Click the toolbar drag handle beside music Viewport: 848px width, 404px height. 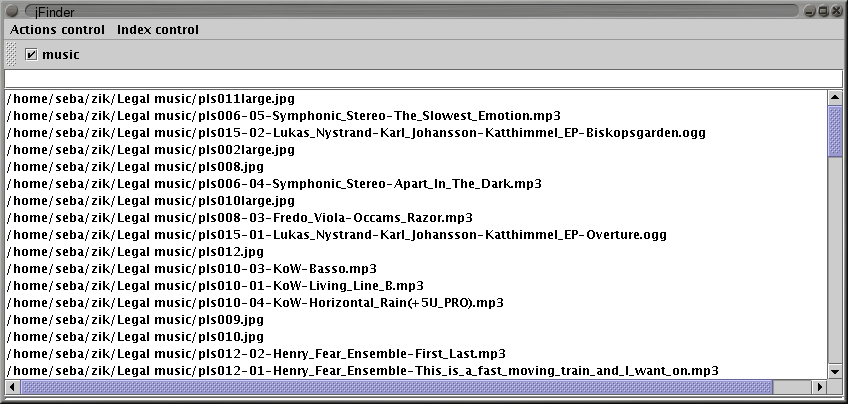point(11,55)
